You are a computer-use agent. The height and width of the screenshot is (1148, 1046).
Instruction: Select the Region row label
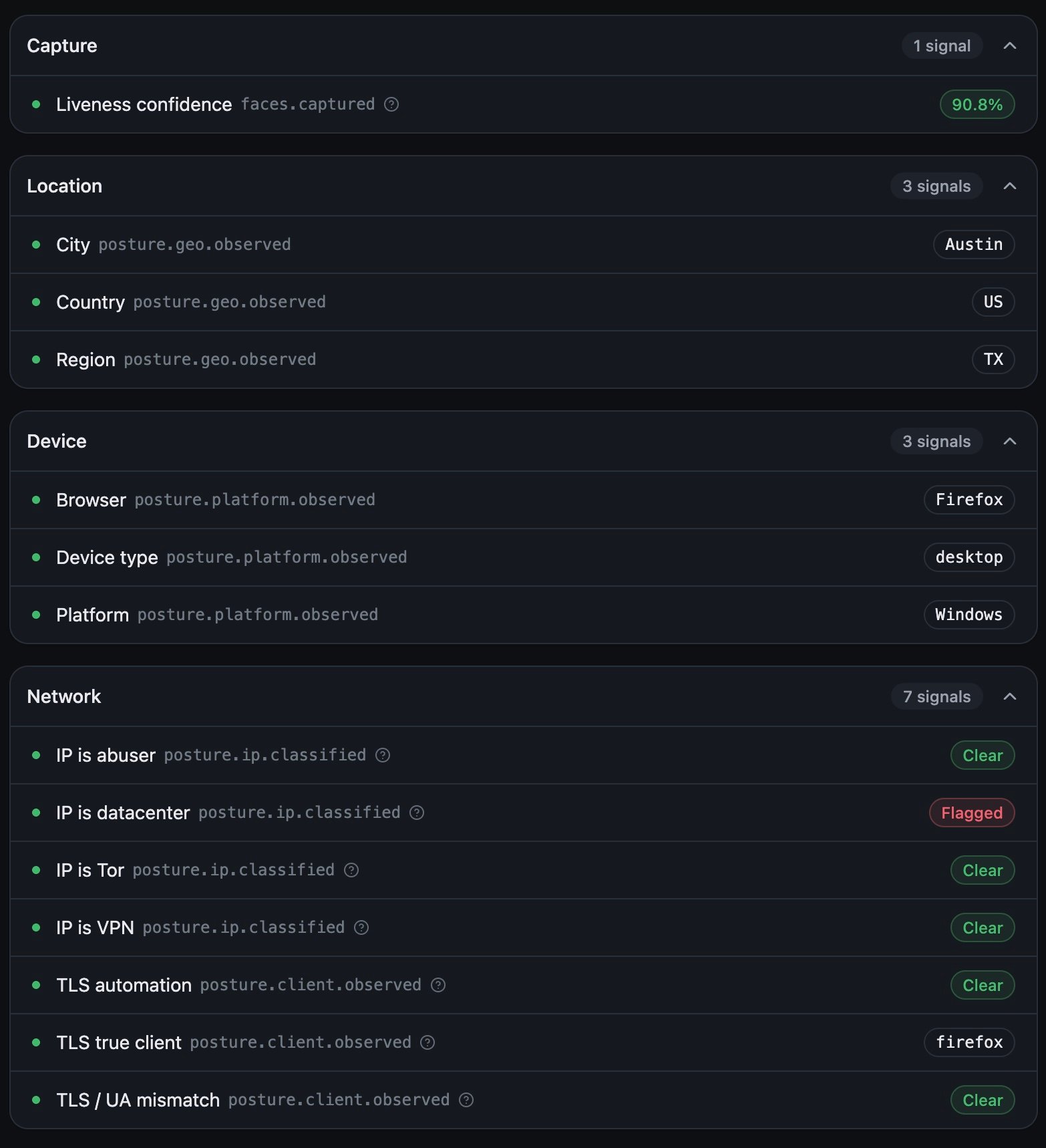coord(85,360)
